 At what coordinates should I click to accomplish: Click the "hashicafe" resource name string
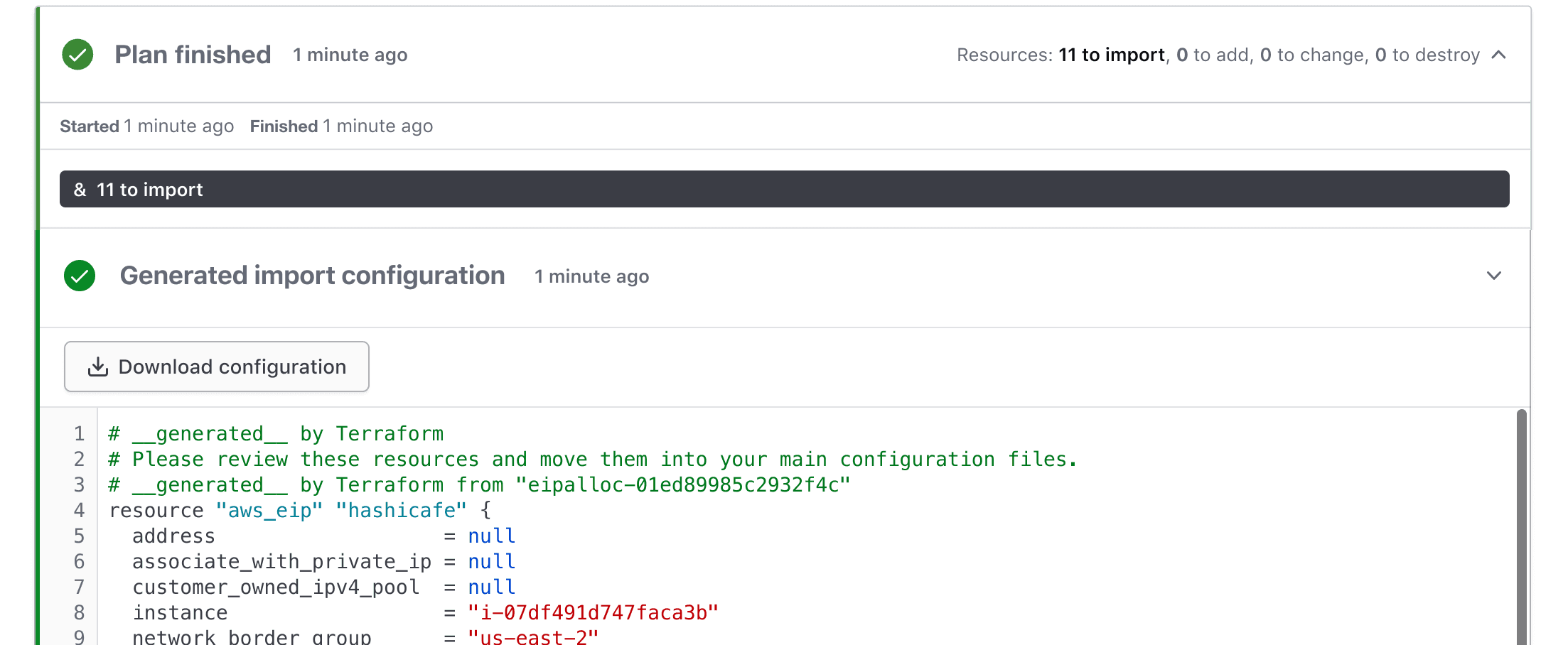(x=401, y=510)
